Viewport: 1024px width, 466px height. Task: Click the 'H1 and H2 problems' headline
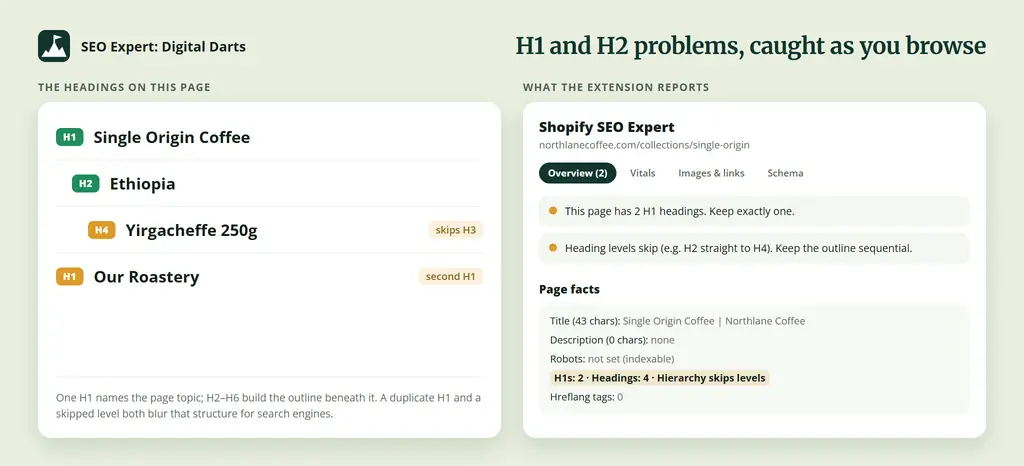tap(750, 46)
